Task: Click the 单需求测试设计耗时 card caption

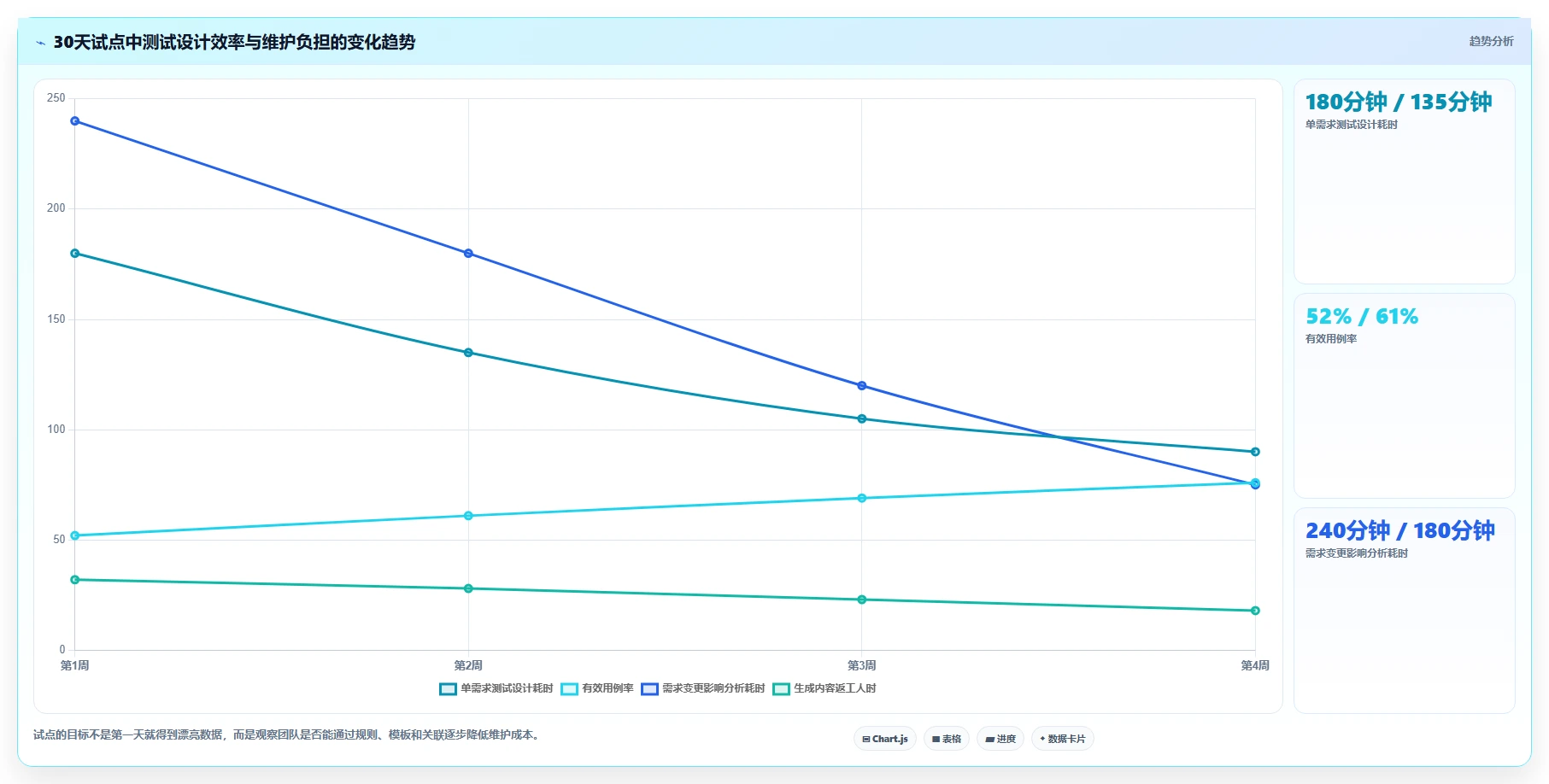Action: (1352, 125)
